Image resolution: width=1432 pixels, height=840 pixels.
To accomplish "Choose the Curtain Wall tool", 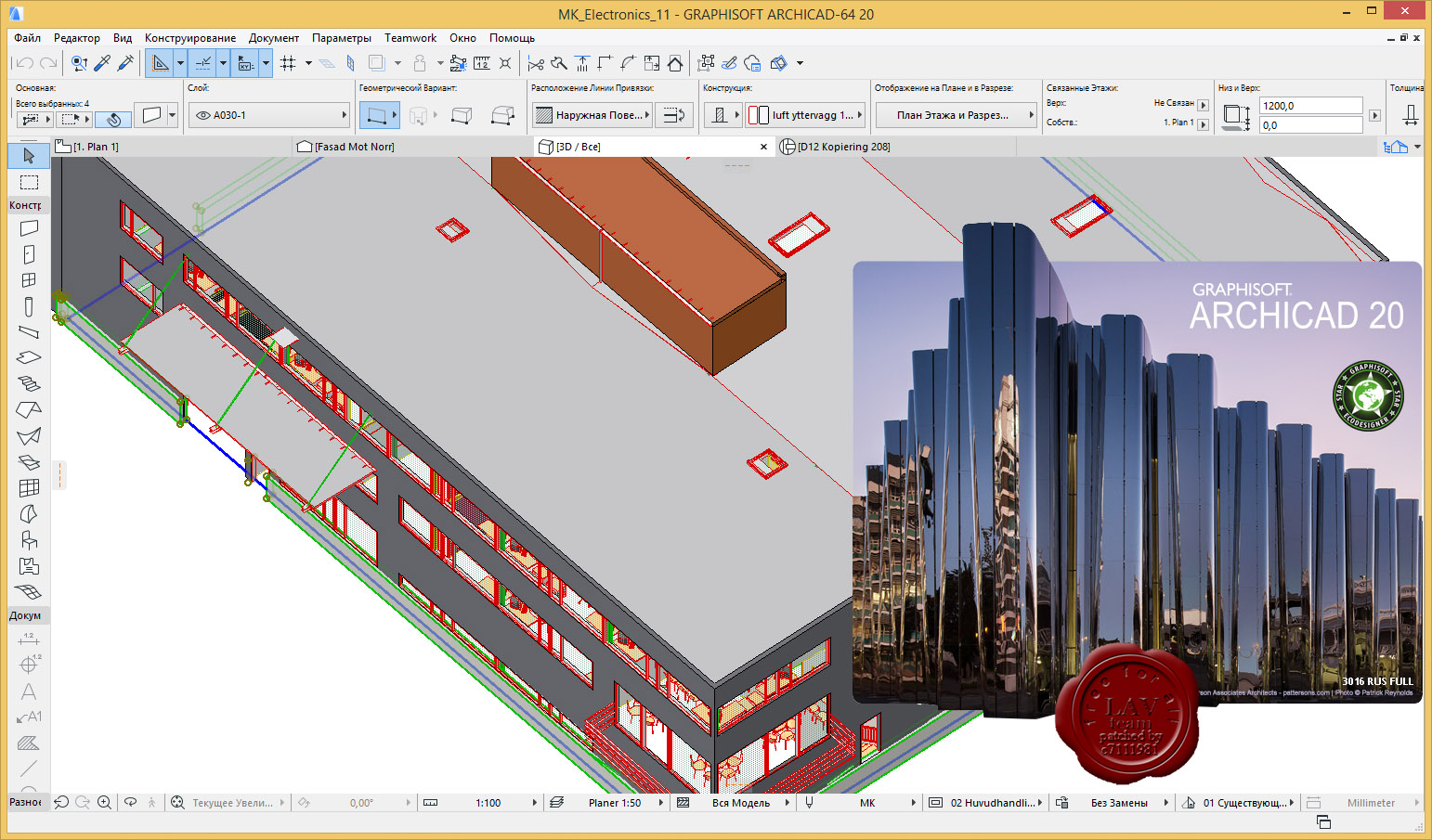I will pos(29,487).
